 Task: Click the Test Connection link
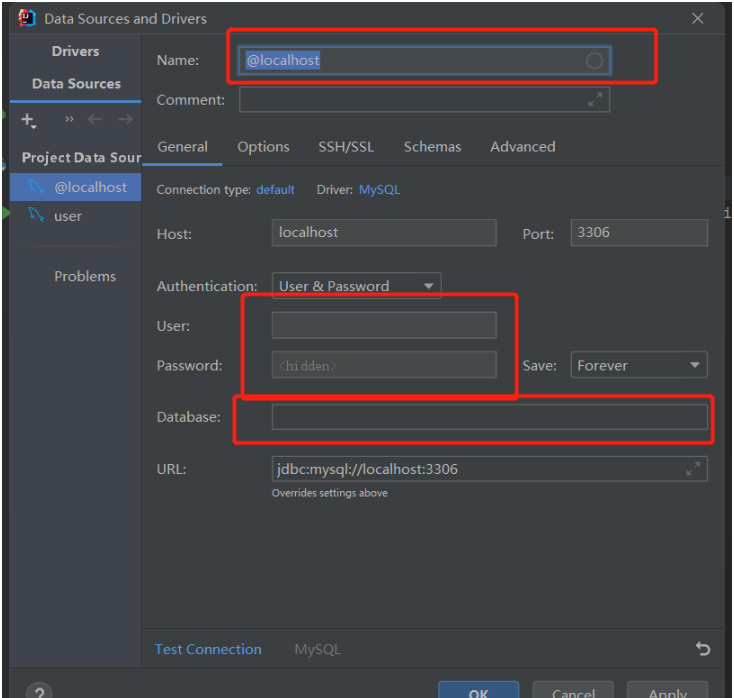[208, 649]
